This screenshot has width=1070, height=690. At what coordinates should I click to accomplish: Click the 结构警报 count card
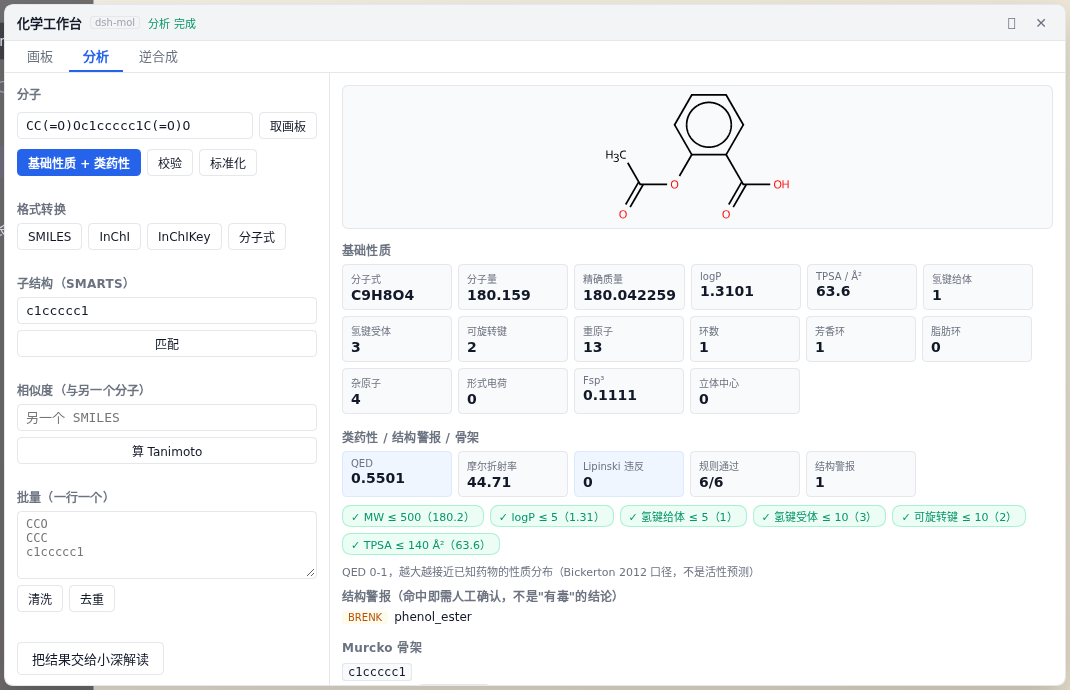(x=861, y=474)
